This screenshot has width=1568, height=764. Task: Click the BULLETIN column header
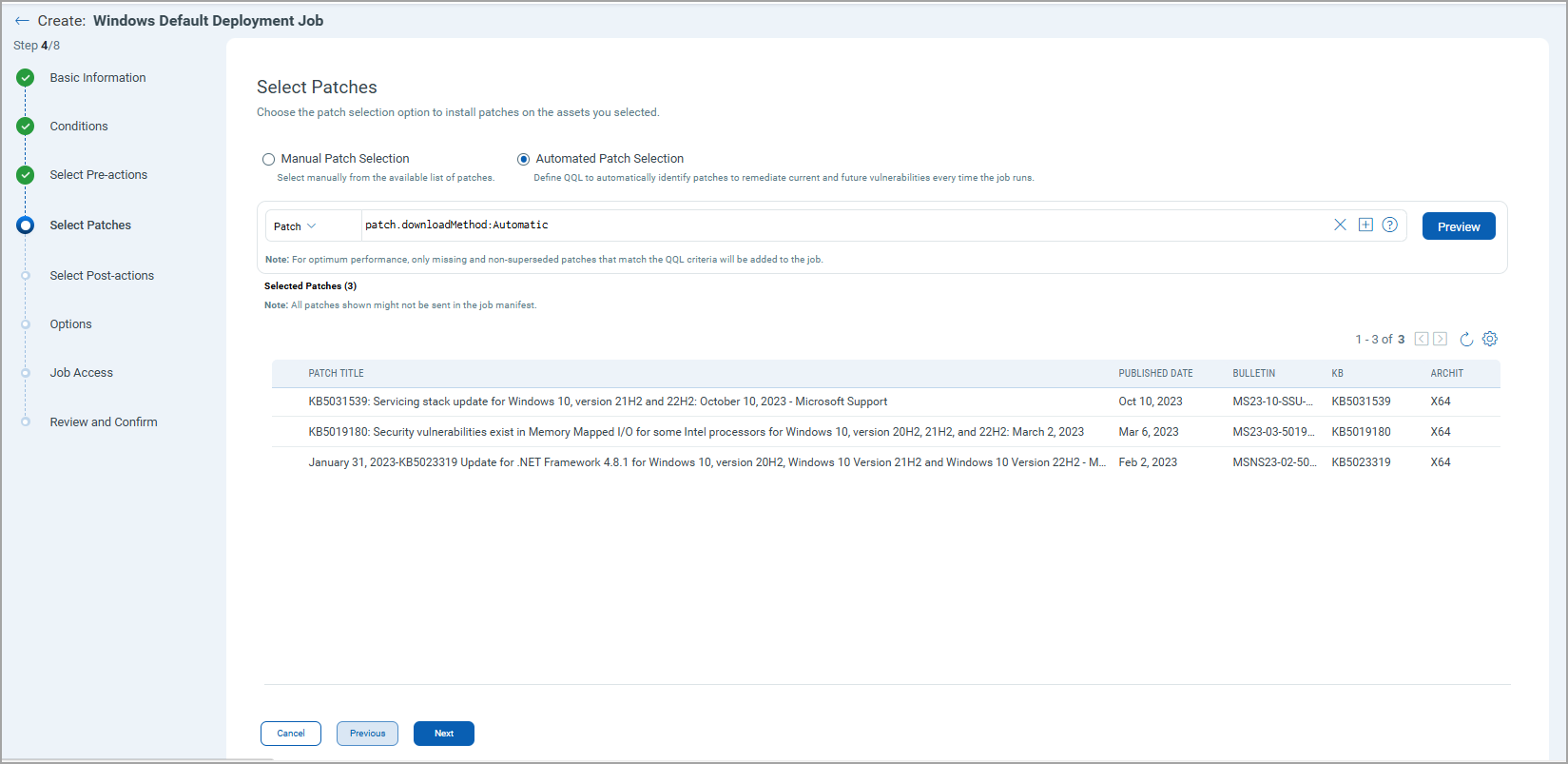(x=1254, y=374)
